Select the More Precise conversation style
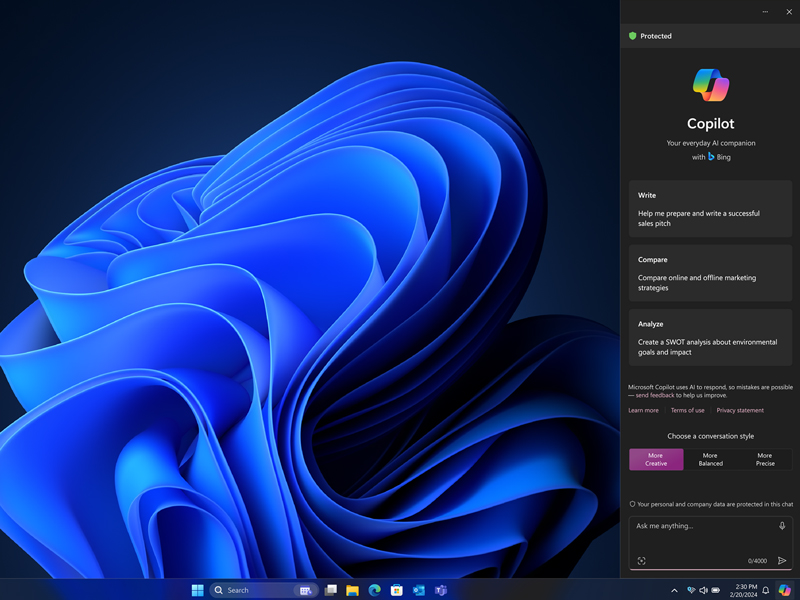Image resolution: width=800 pixels, height=600 pixels. (x=765, y=459)
